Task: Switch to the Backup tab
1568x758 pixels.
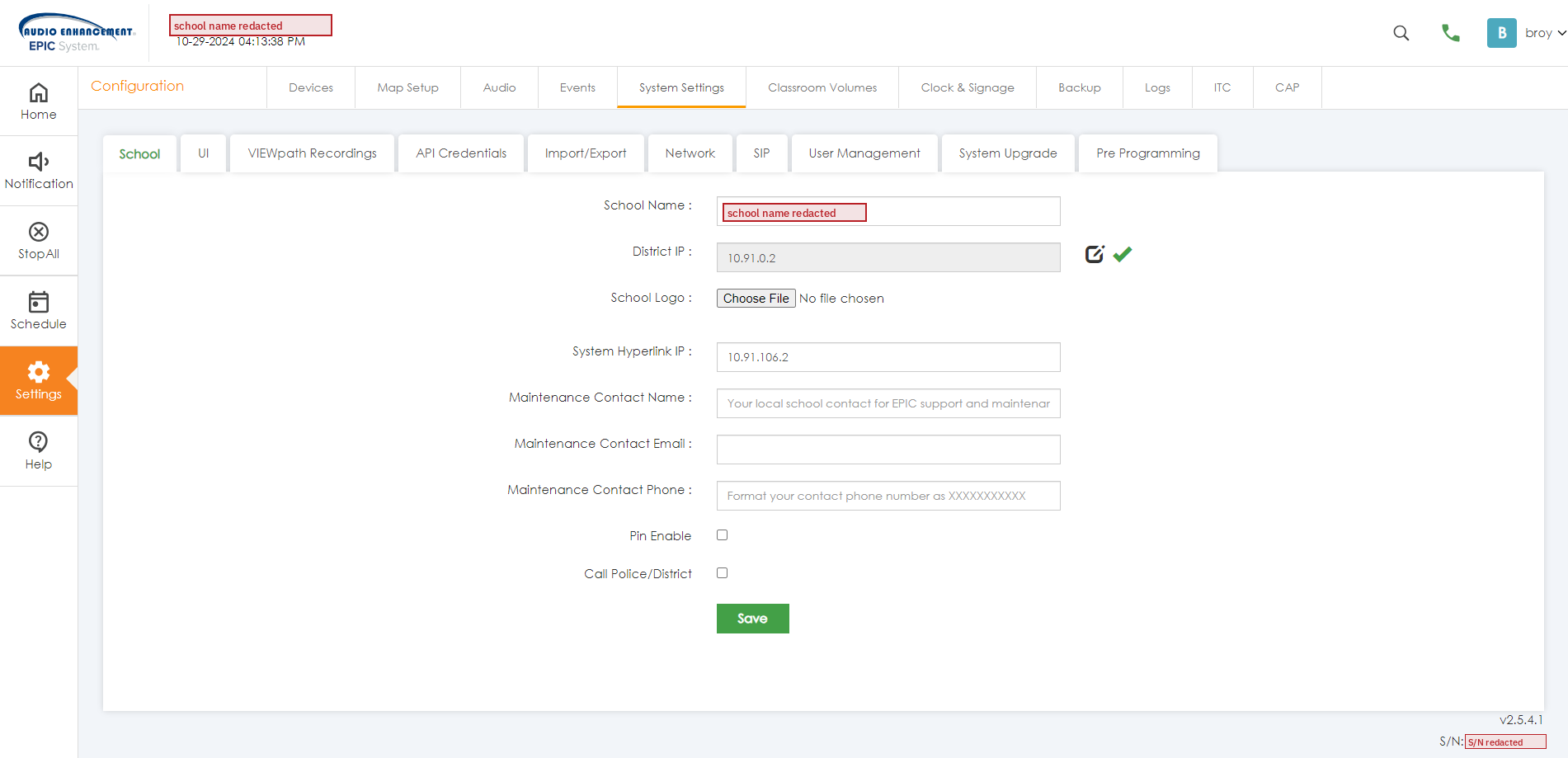Action: (1080, 87)
